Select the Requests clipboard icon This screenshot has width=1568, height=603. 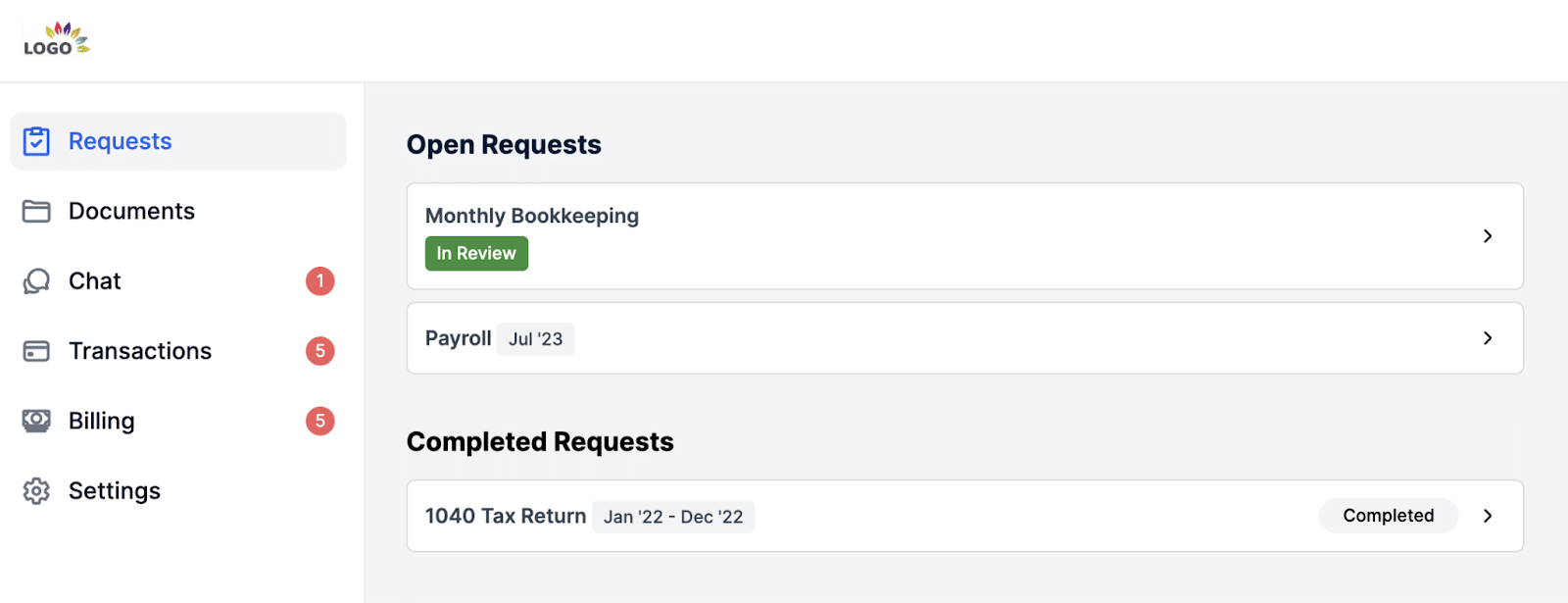pyautogui.click(x=36, y=141)
